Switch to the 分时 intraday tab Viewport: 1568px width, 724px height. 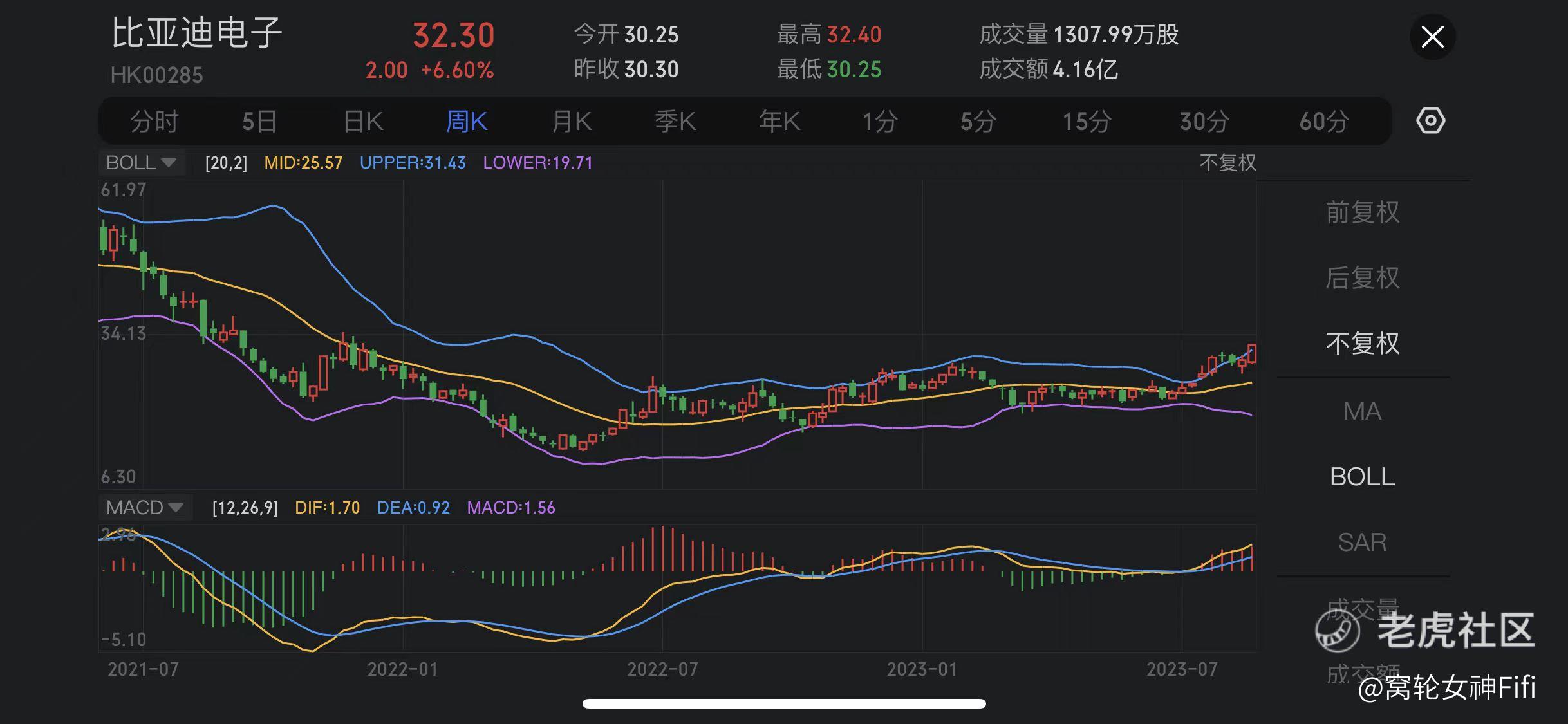coord(154,121)
